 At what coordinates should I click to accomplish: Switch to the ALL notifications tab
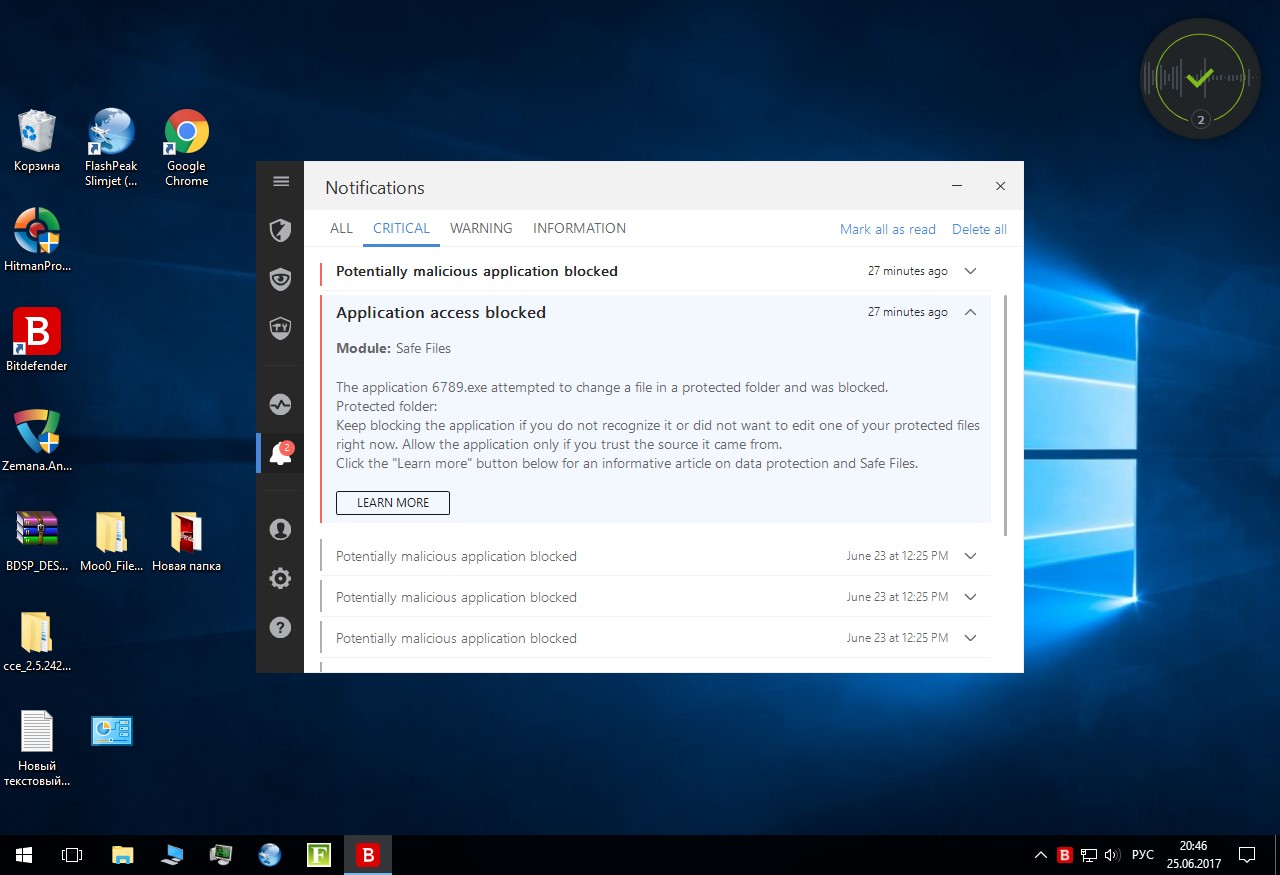point(341,228)
